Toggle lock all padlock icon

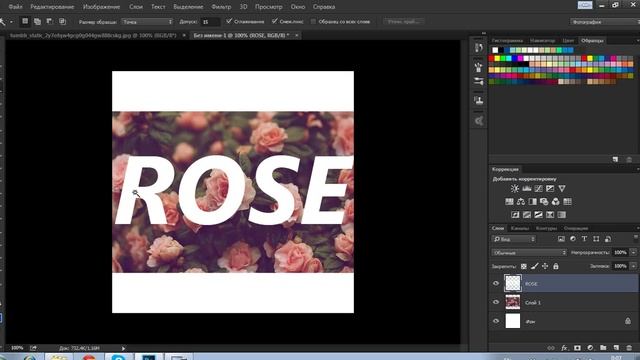556,266
